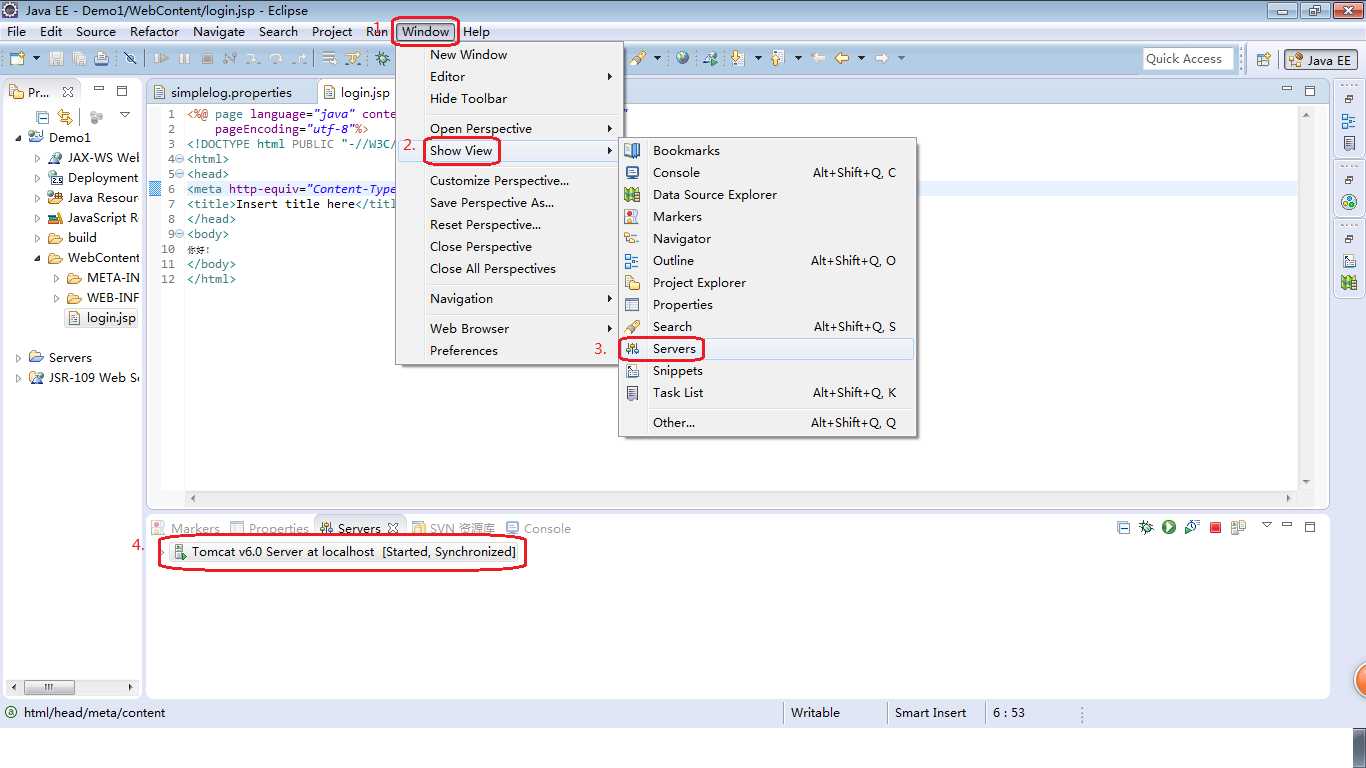Click Start server in debug mode icon
The height and width of the screenshot is (768, 1366).
pyautogui.click(x=1146, y=527)
